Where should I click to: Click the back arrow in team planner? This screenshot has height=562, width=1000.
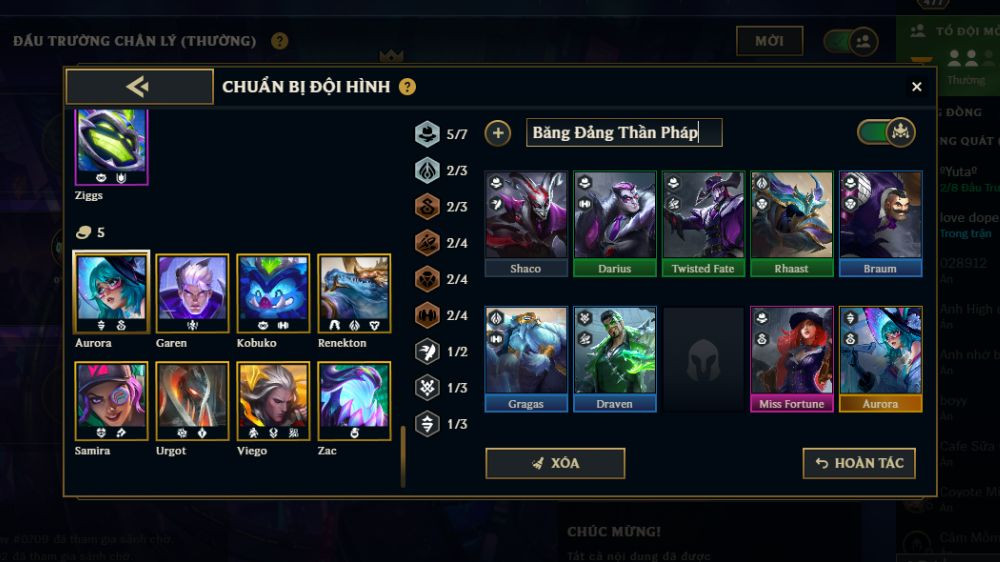(139, 86)
